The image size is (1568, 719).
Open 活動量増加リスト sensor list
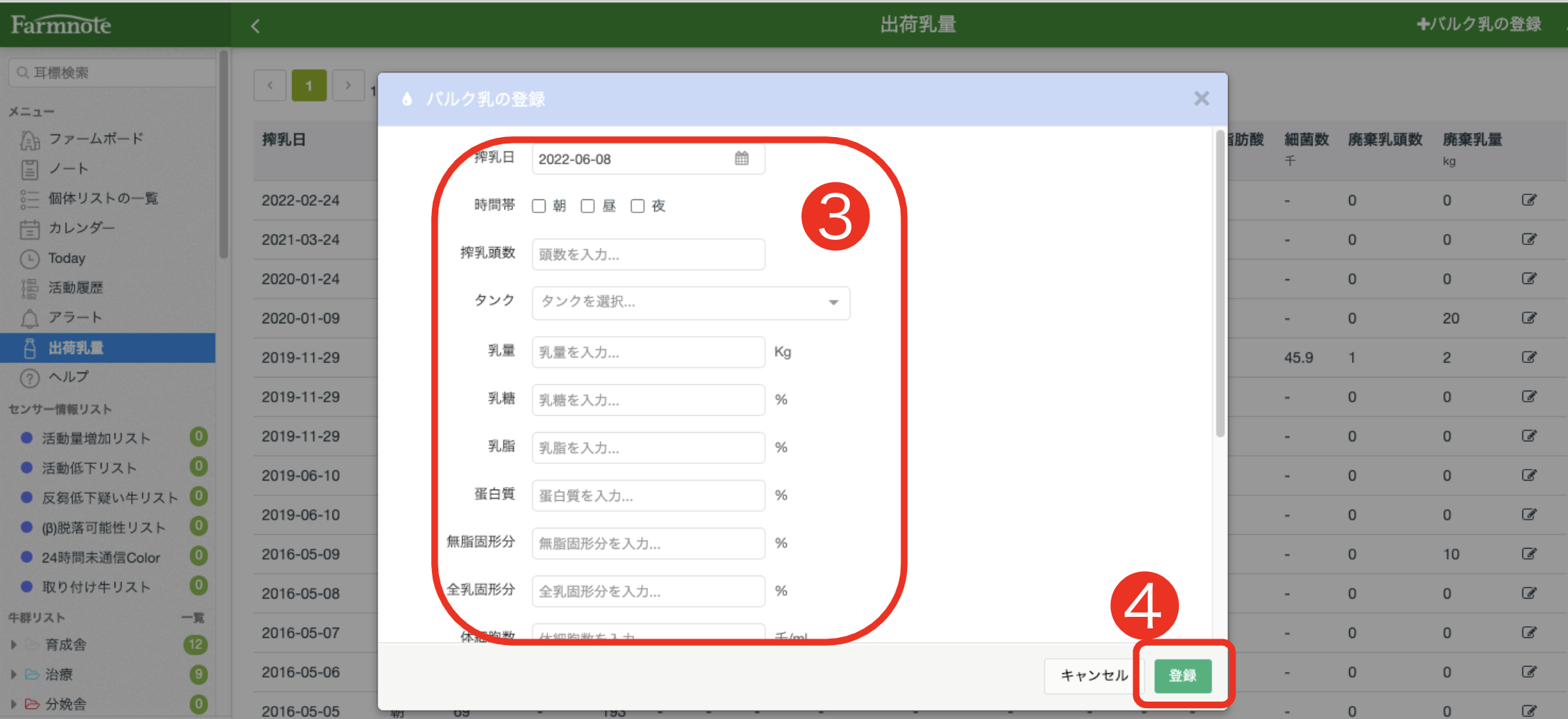coord(96,438)
